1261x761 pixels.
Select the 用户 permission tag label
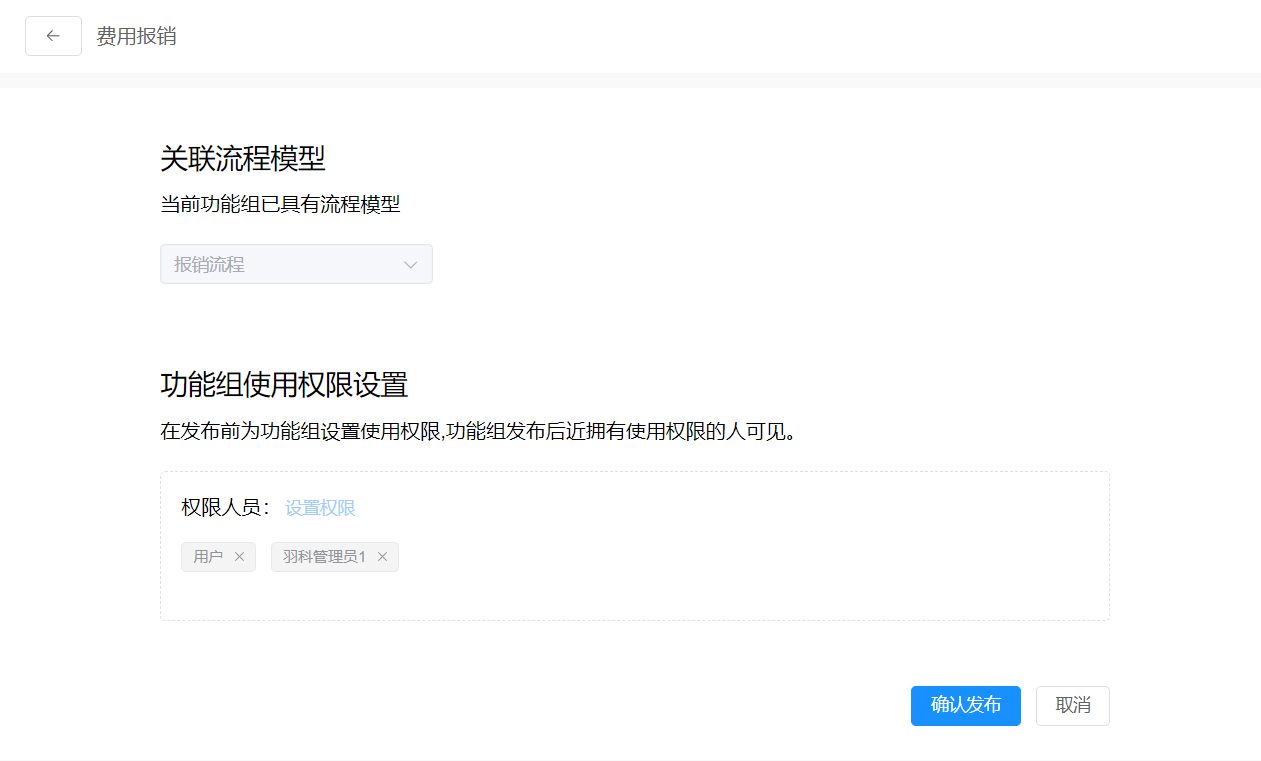pos(208,557)
